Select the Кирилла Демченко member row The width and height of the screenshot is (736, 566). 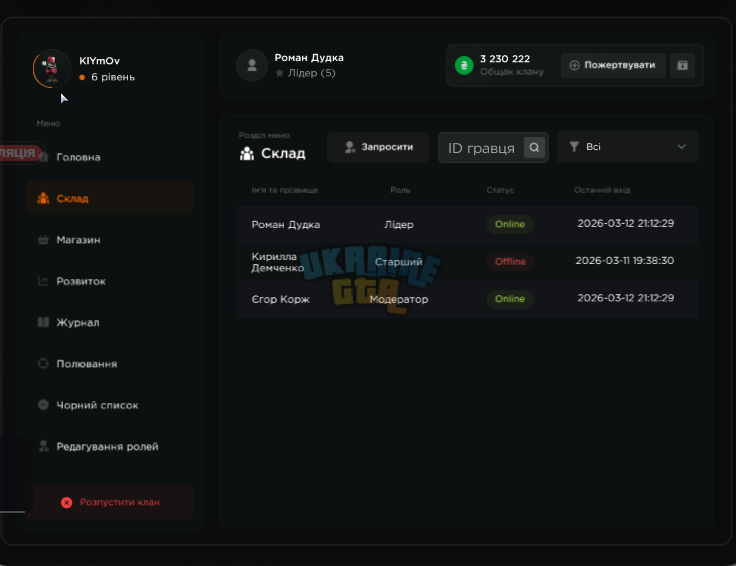click(x=467, y=262)
